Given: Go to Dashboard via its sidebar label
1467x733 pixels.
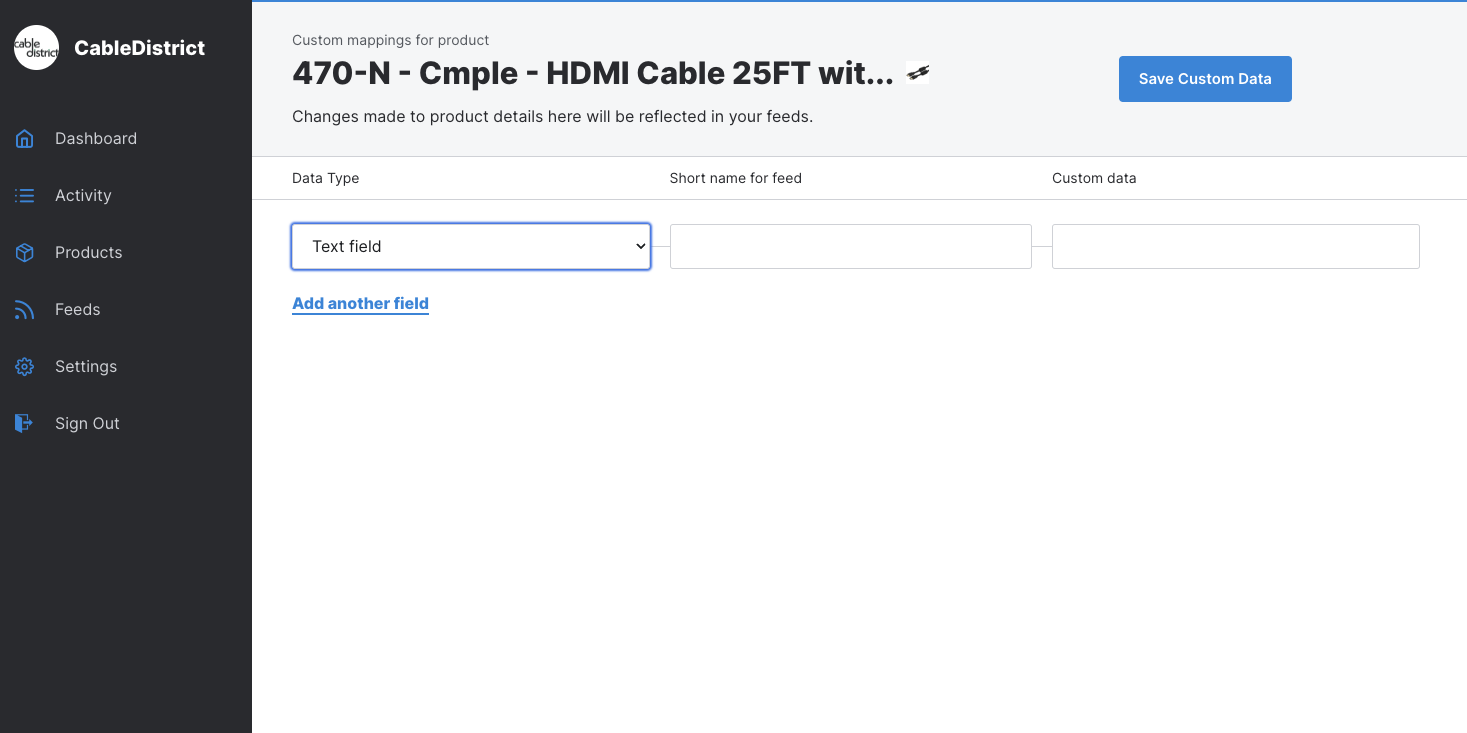Looking at the screenshot, I should [x=96, y=139].
